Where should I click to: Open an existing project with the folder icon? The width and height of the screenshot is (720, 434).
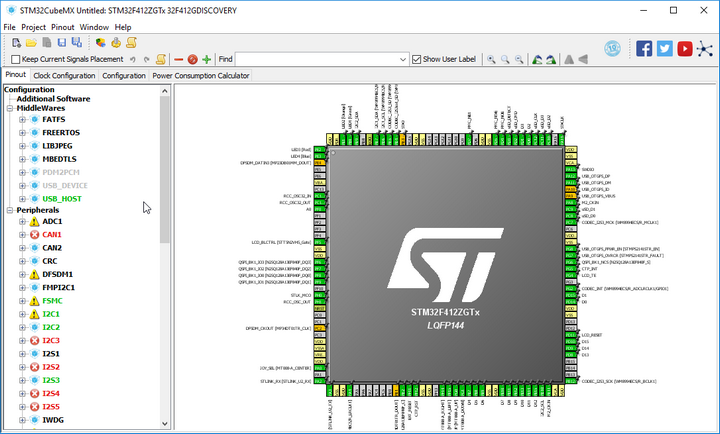[x=31, y=43]
